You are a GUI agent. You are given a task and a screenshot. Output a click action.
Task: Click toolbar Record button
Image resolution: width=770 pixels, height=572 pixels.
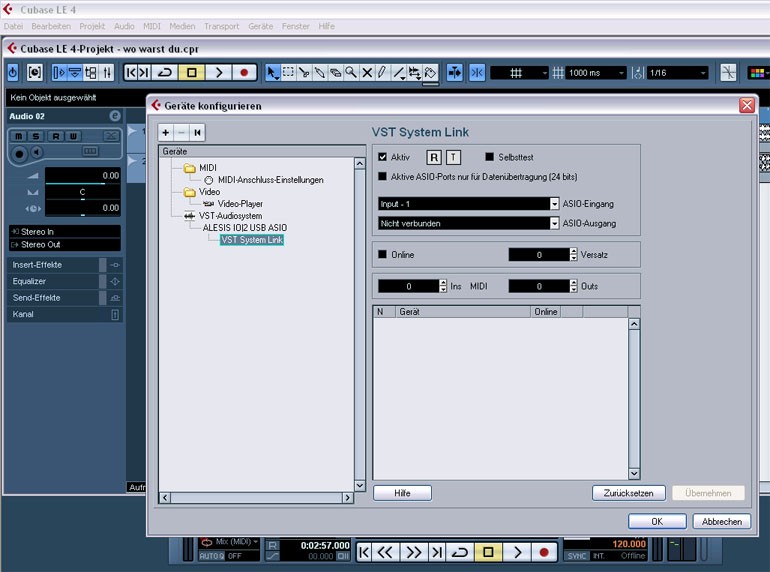(x=244, y=73)
